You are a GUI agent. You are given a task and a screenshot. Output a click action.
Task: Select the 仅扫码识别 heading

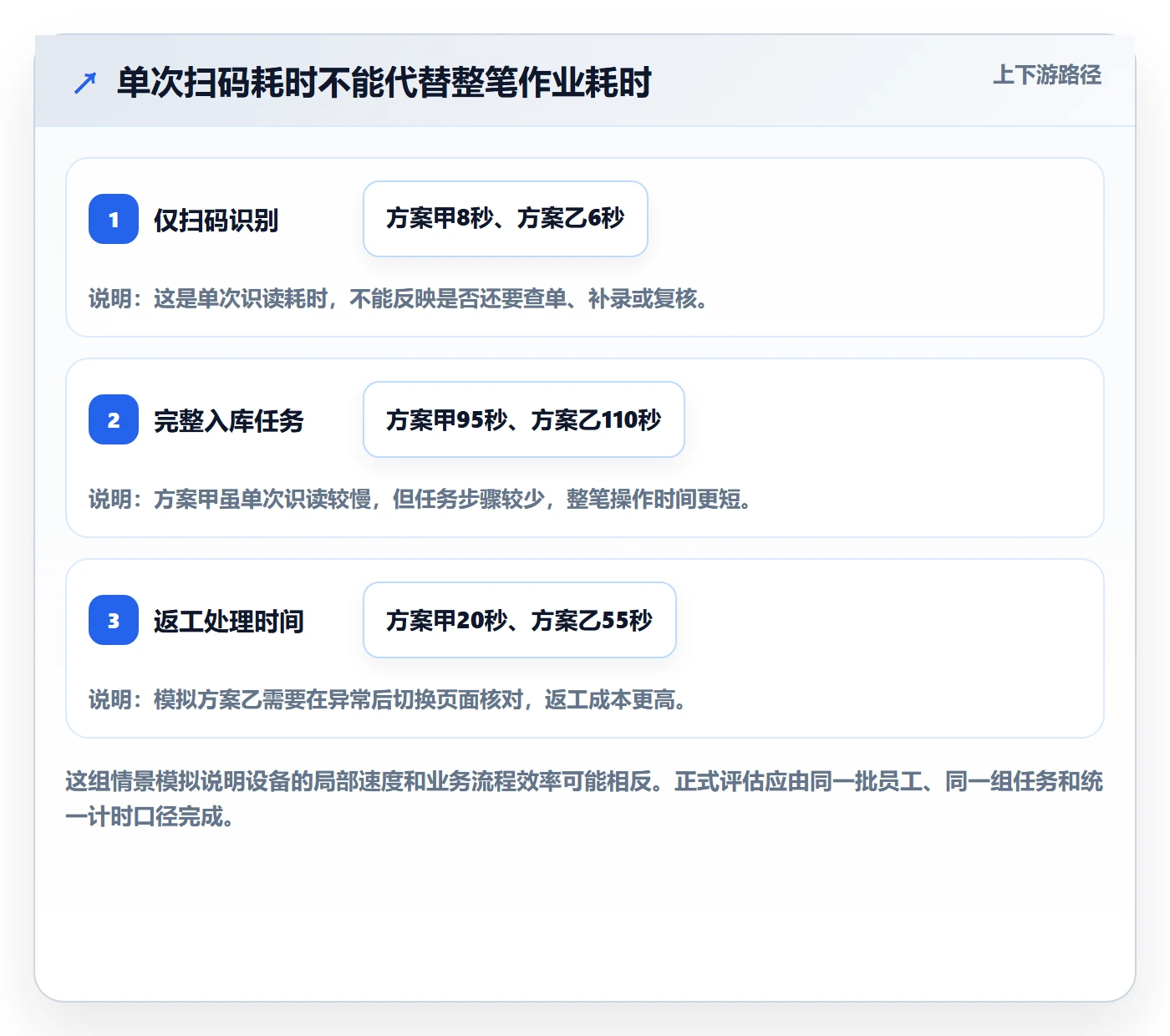coord(216,221)
